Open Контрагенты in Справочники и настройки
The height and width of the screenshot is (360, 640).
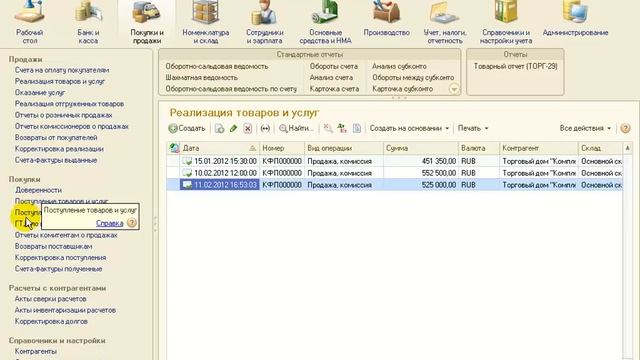pos(36,351)
